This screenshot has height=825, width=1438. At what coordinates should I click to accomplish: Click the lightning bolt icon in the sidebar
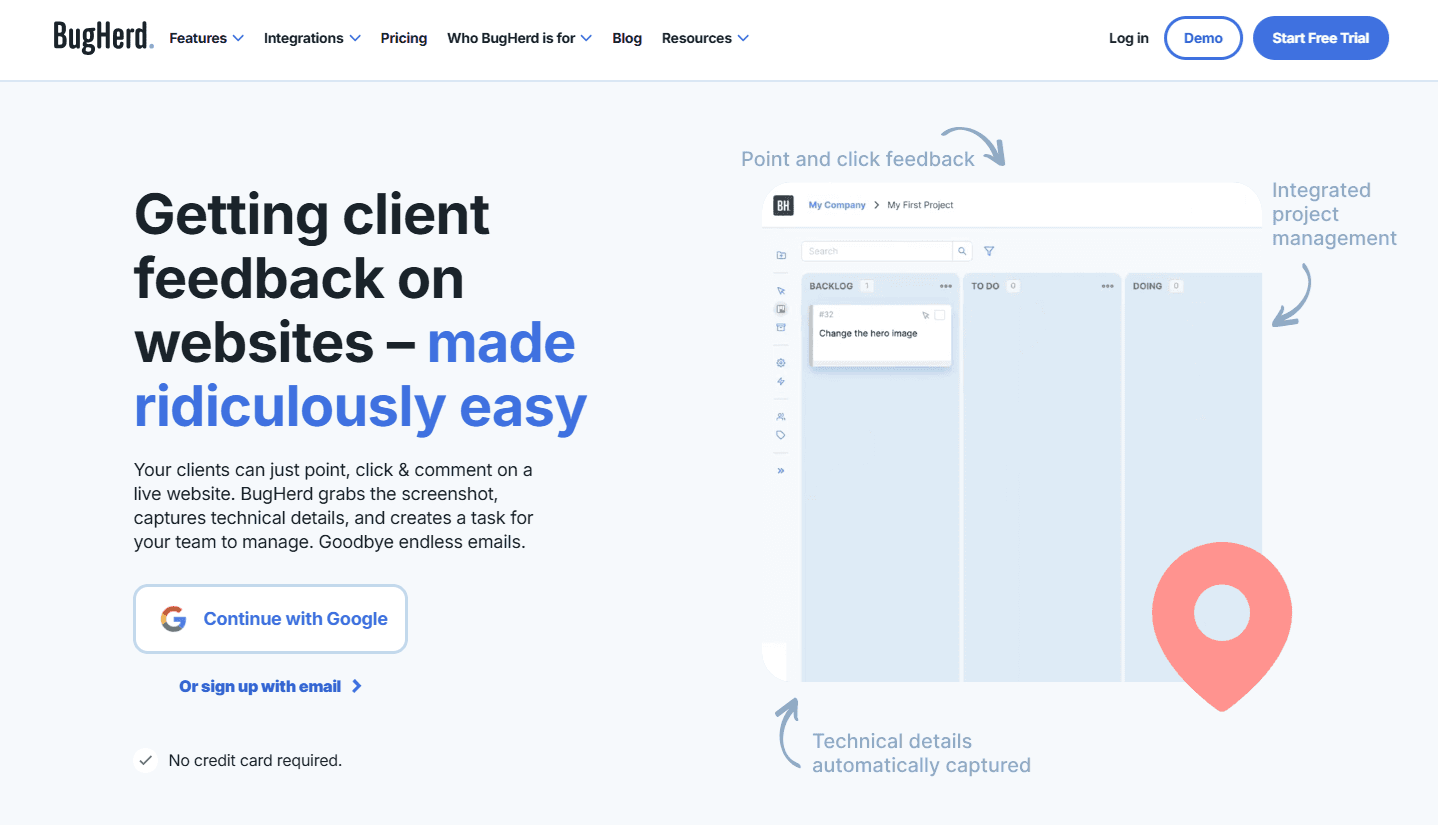pyautogui.click(x=781, y=381)
